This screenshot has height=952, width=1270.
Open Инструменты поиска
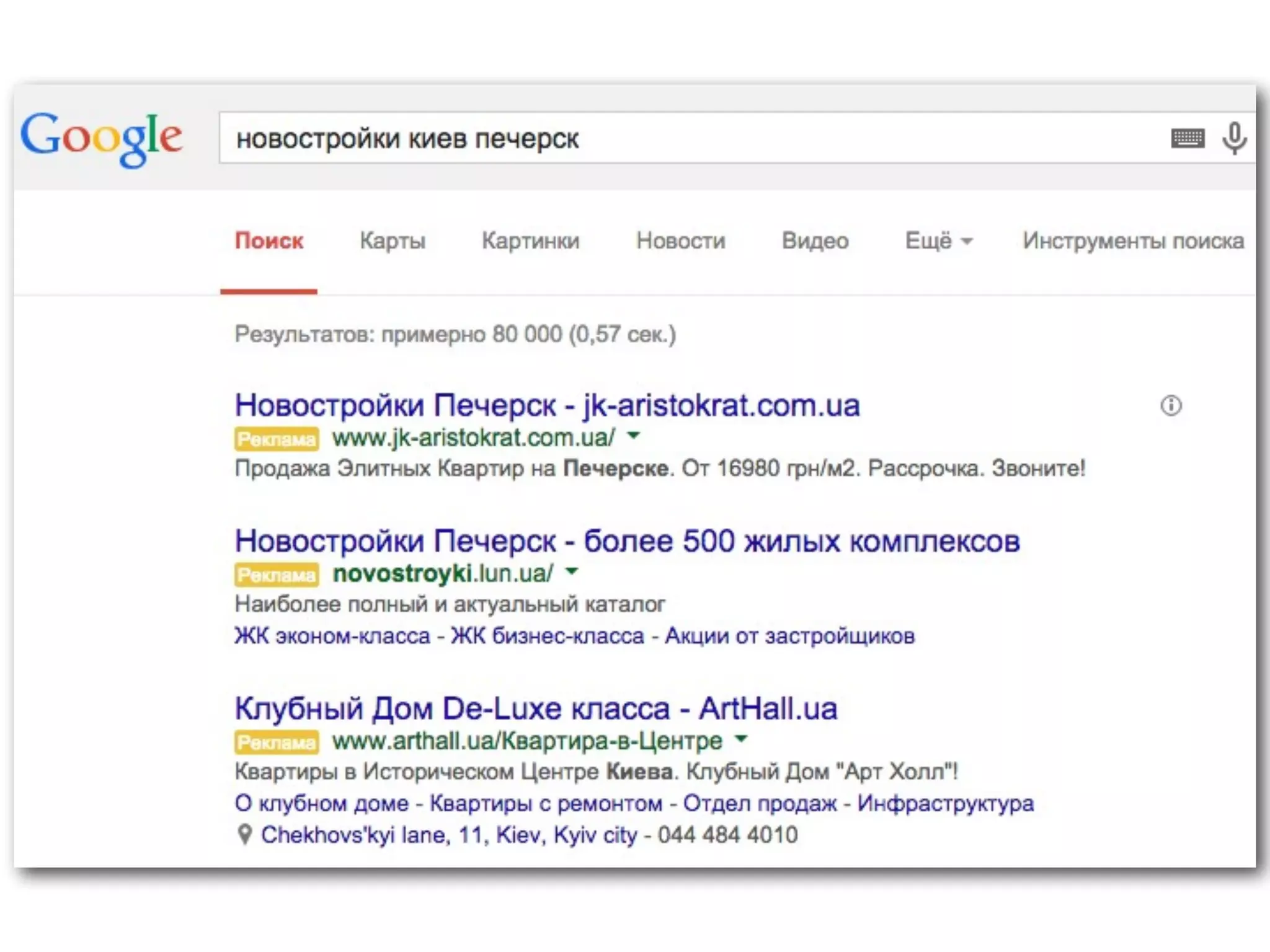(1133, 240)
